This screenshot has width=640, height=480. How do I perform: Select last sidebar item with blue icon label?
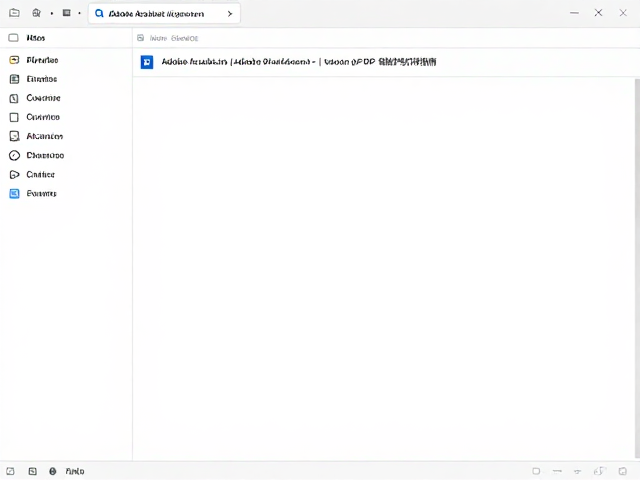(42, 193)
